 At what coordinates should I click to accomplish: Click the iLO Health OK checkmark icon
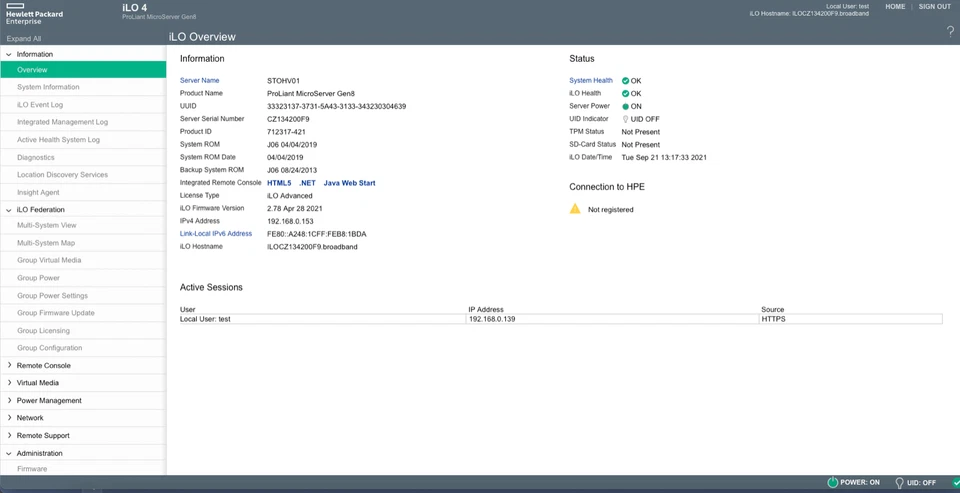(626, 94)
